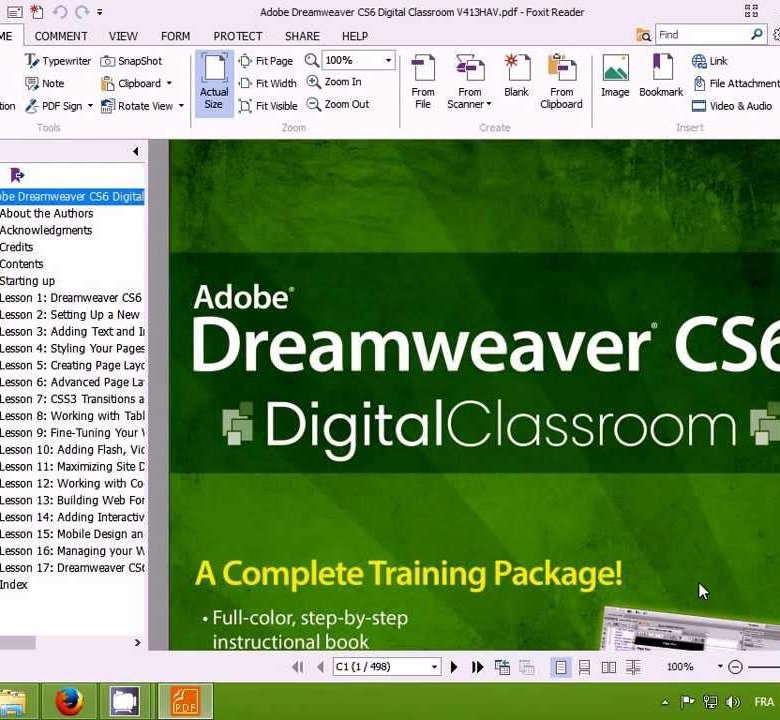The image size is (780, 720).
Task: Go to previous page button
Action: pyautogui.click(x=320, y=667)
